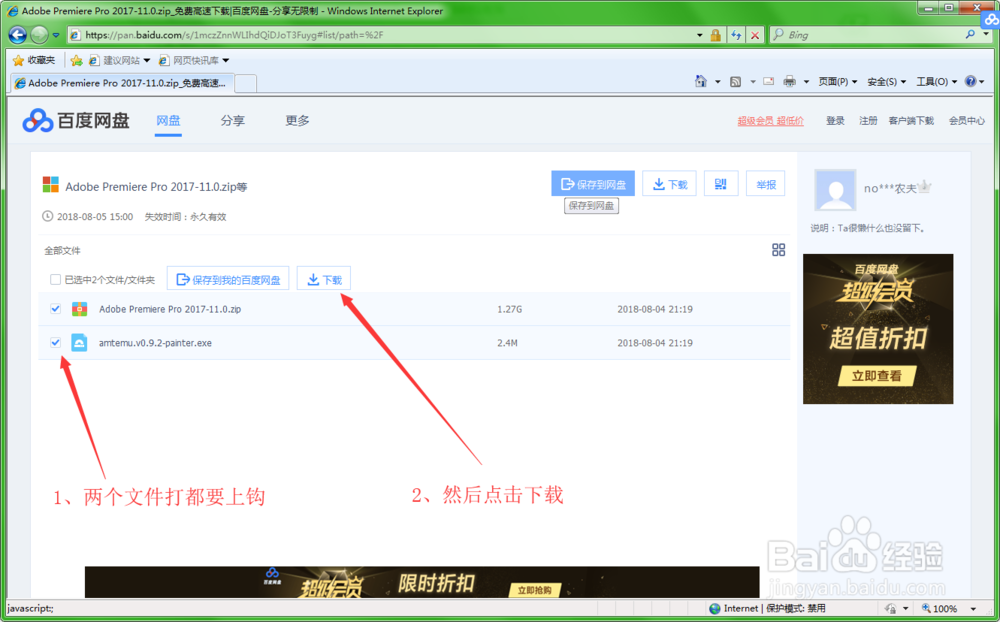Open the 更多 tab

[x=297, y=121]
